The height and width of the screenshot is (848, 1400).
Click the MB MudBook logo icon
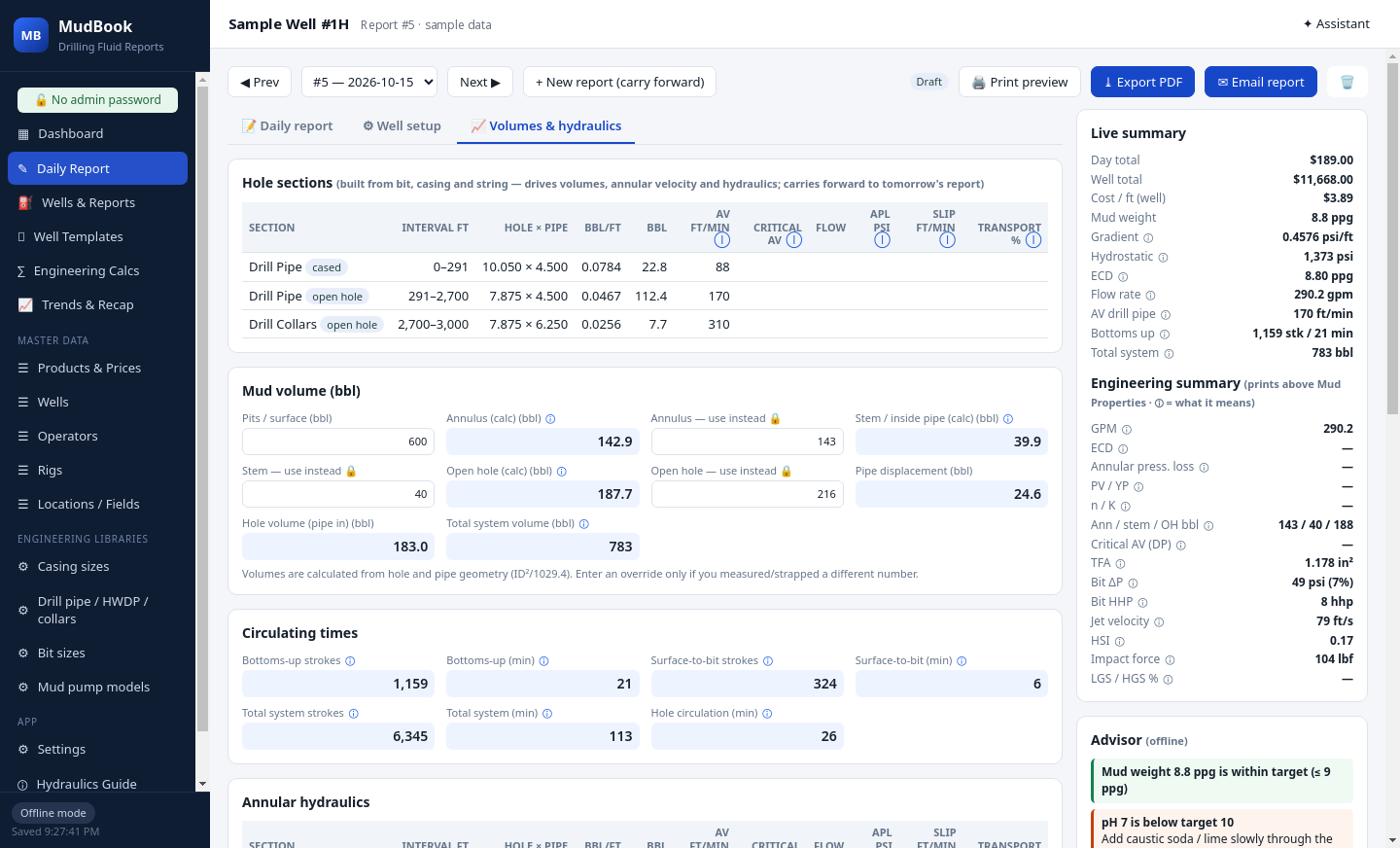tap(31, 35)
